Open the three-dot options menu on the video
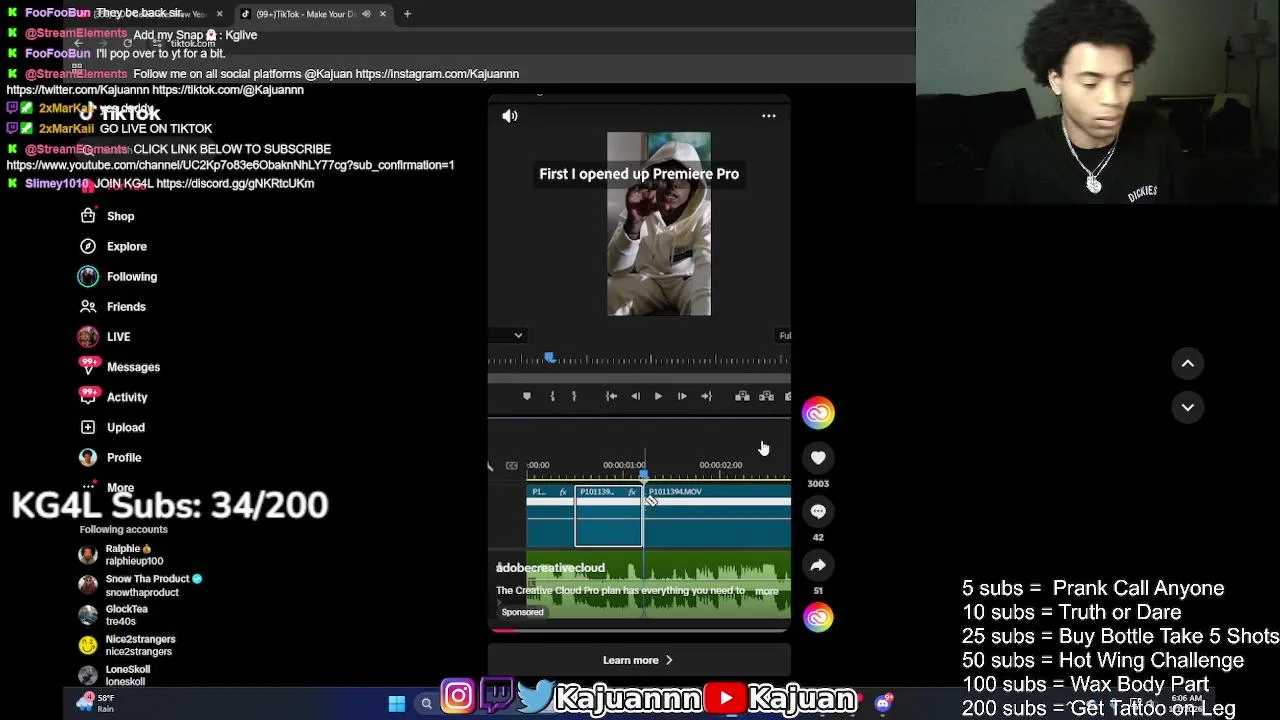Screen dimensions: 1280x720 click(x=768, y=116)
